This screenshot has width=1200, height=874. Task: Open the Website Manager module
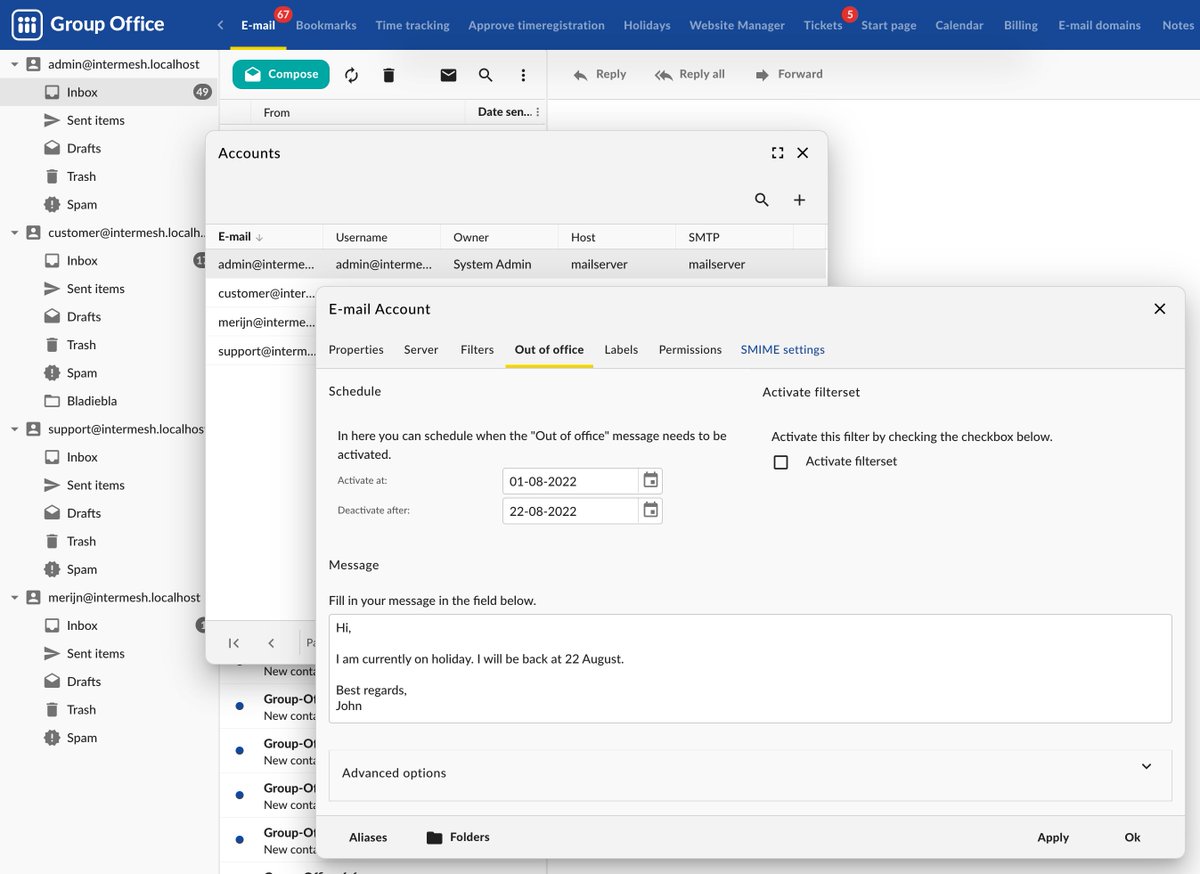tap(737, 25)
